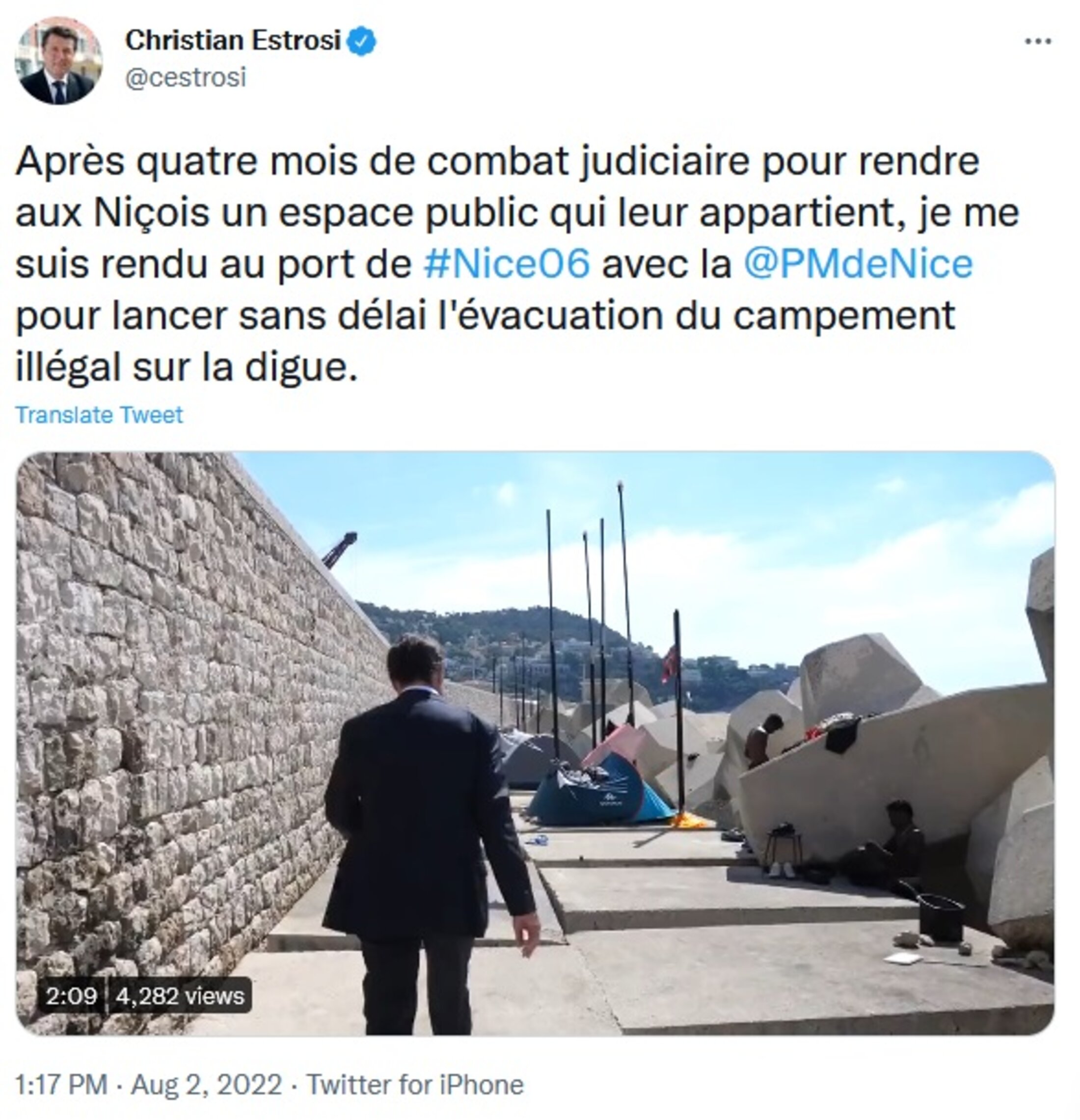Open the #Nice06 hashtag
Screen dimensions: 1080x1120
pyautogui.click(x=506, y=264)
